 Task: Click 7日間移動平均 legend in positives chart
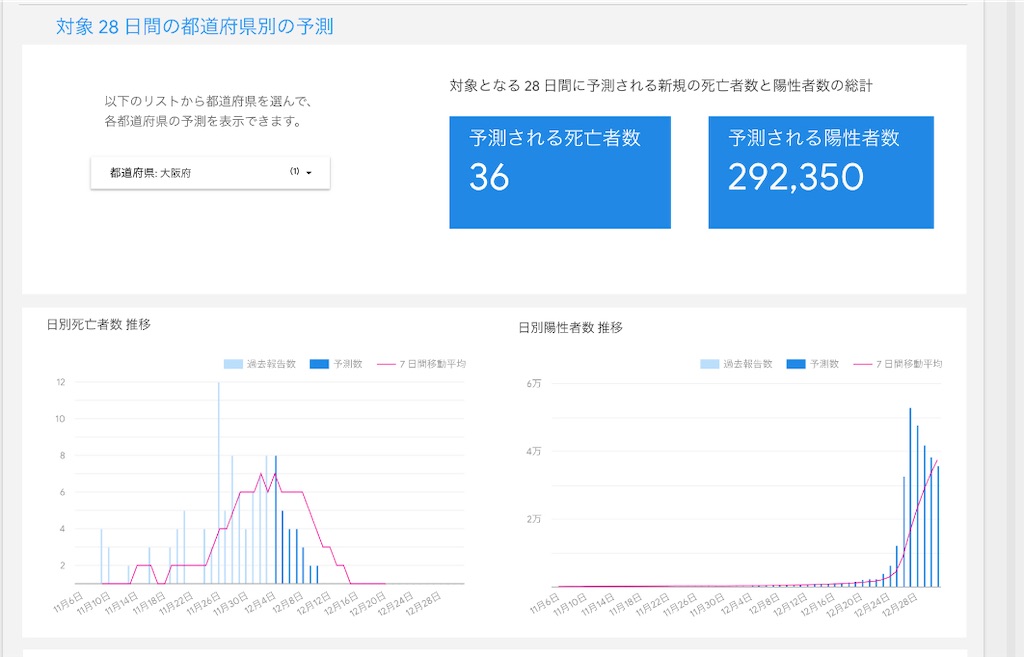[898, 364]
